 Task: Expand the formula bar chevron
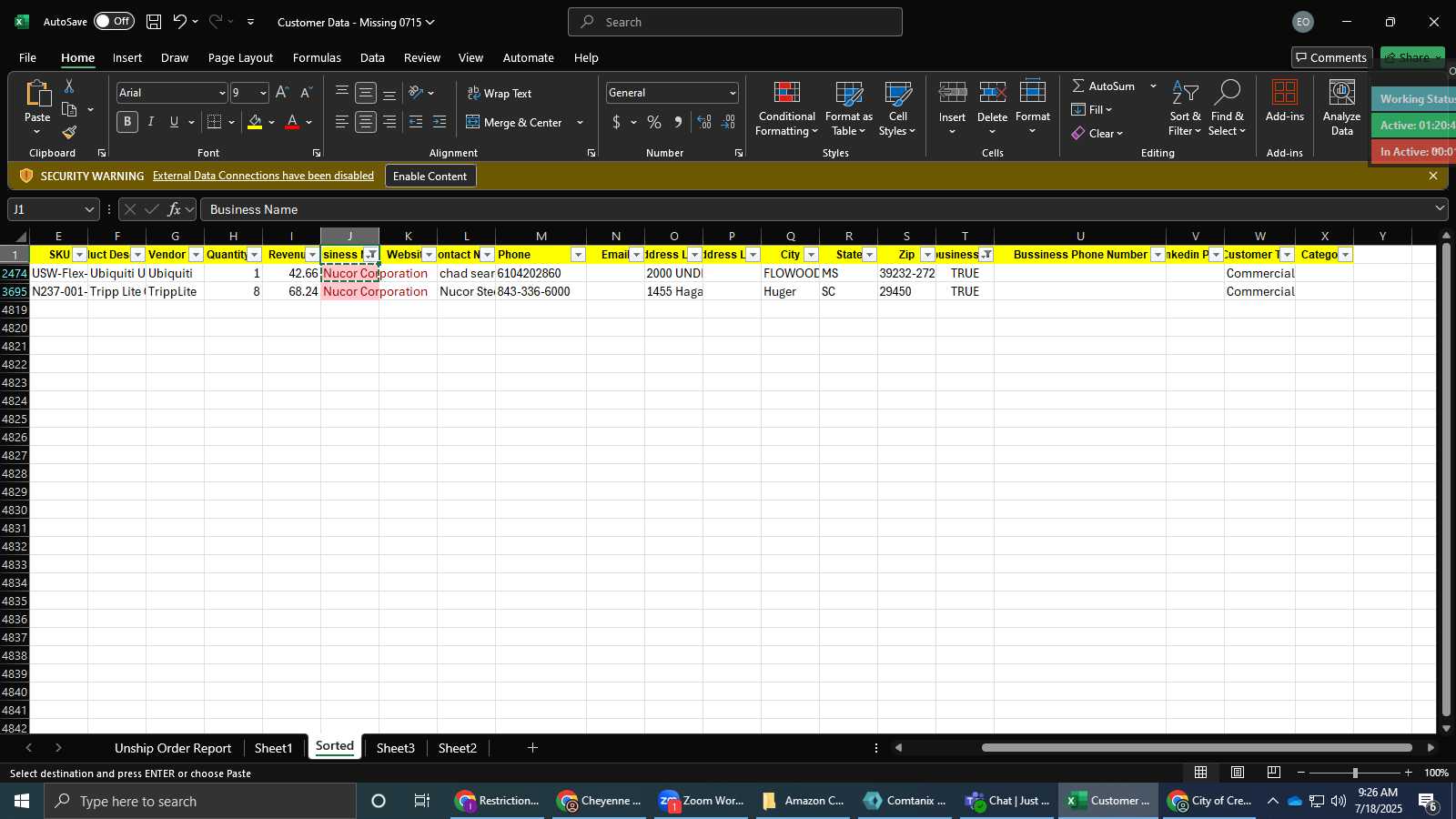point(1440,209)
